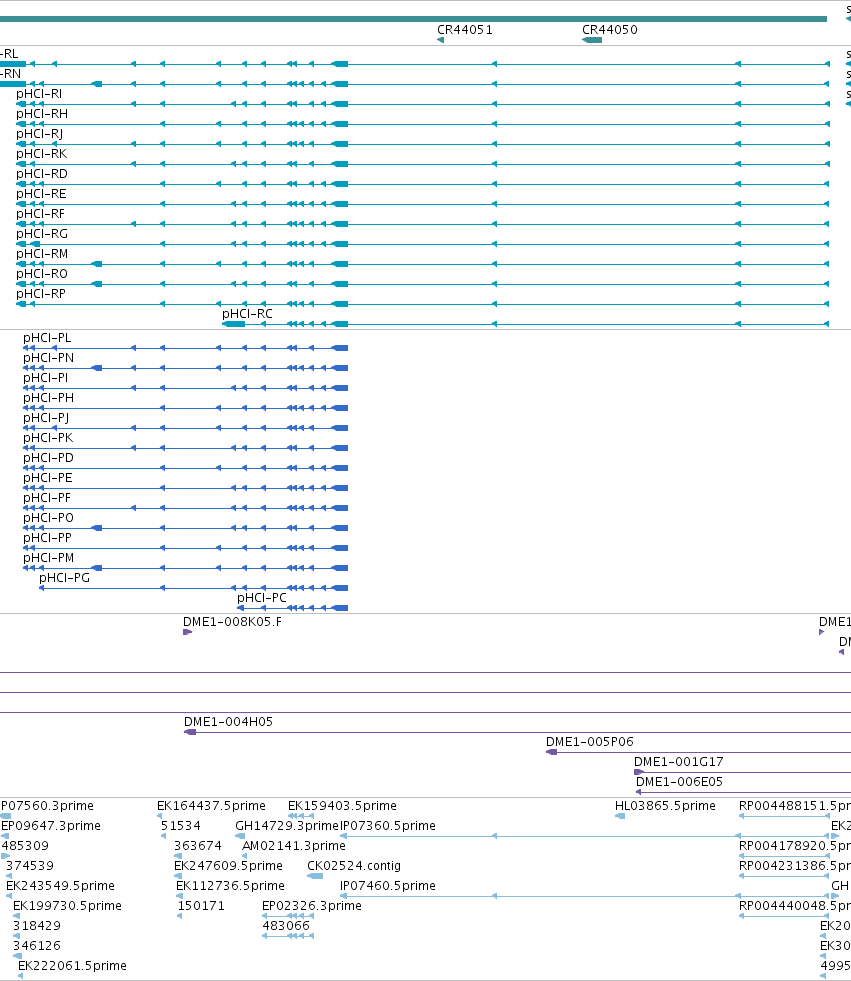This screenshot has height=981, width=851.
Task: Select the CK02524.contig feature block
Action: 315,876
